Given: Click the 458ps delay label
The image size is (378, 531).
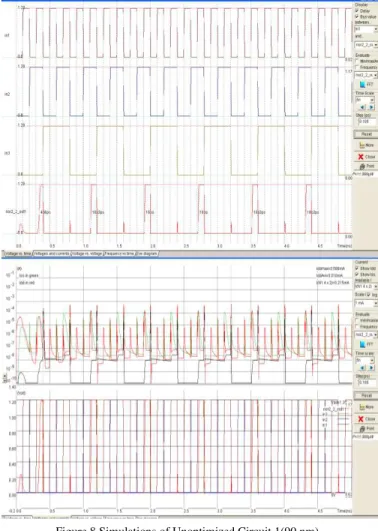Looking at the screenshot, I should tap(46, 212).
